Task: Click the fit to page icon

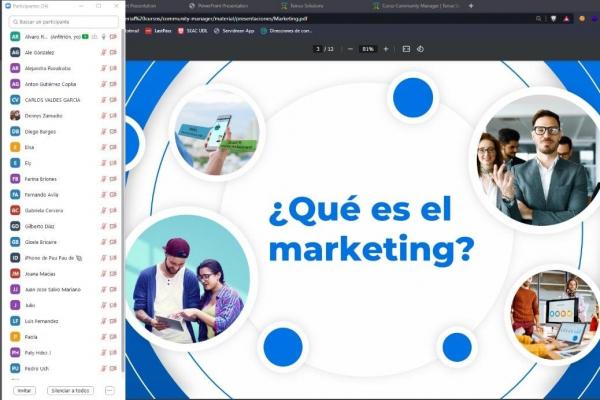Action: [405, 48]
